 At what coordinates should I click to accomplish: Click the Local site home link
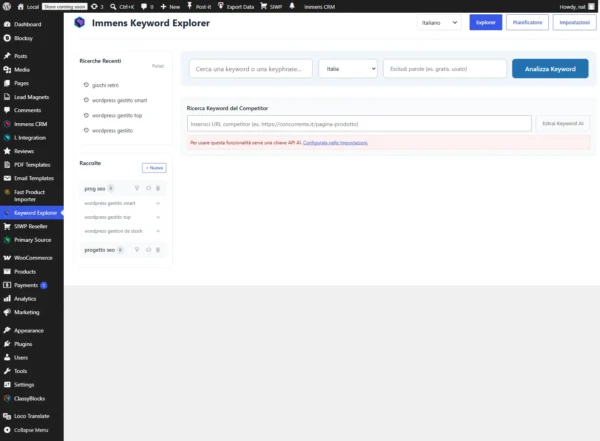tap(28, 7)
